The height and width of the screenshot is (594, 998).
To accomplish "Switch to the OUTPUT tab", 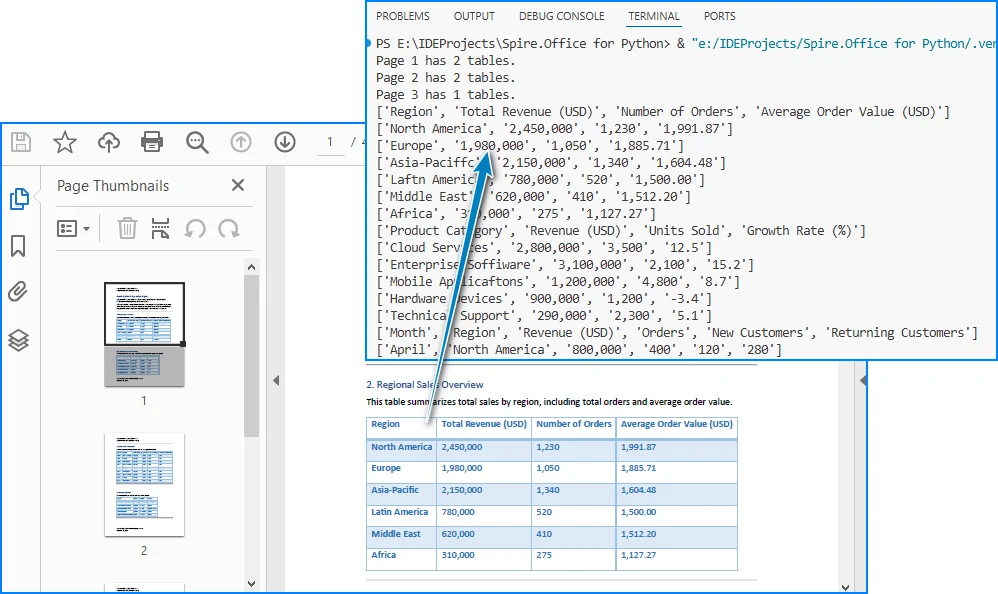I will pos(473,16).
